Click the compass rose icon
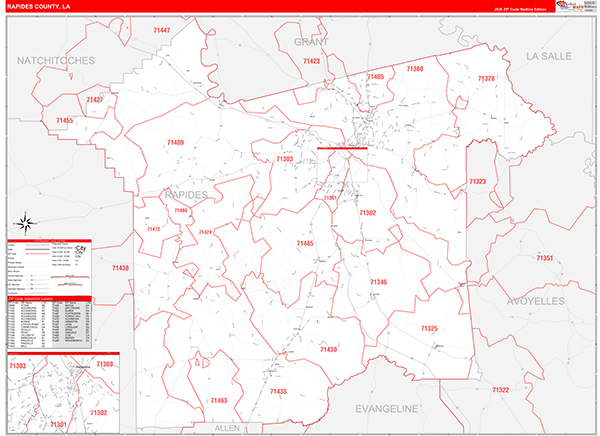Screen dimensions: 600x436 coord(26,223)
